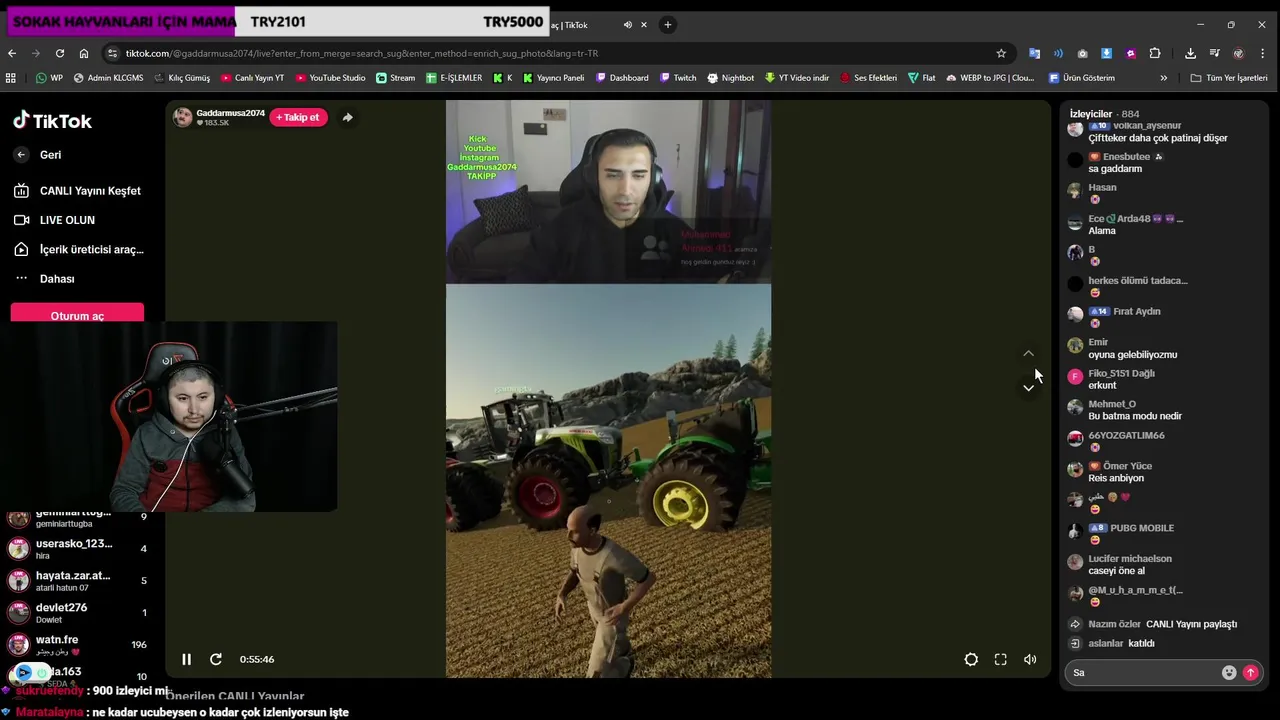Screen dimensions: 1280x720
Task: Click Emir chat message oyuna gelebiliyozmu
Action: 1132,355
